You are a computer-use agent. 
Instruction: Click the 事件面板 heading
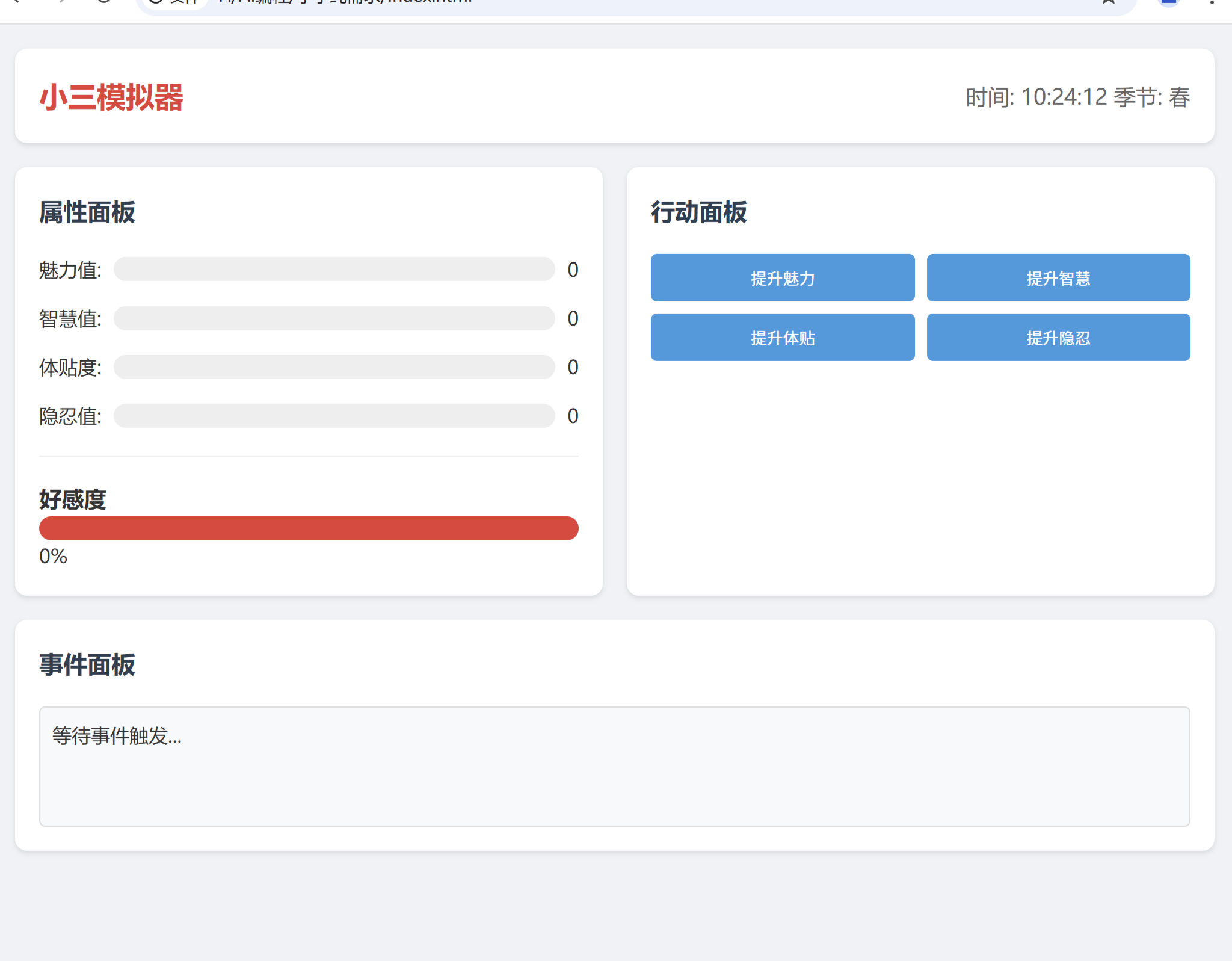click(87, 665)
